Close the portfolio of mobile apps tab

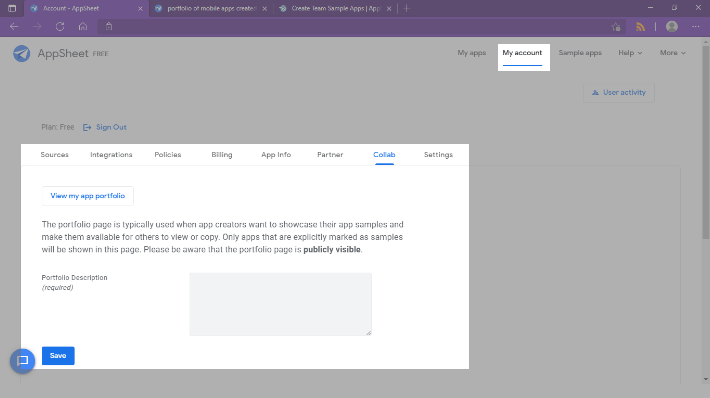pos(265,9)
